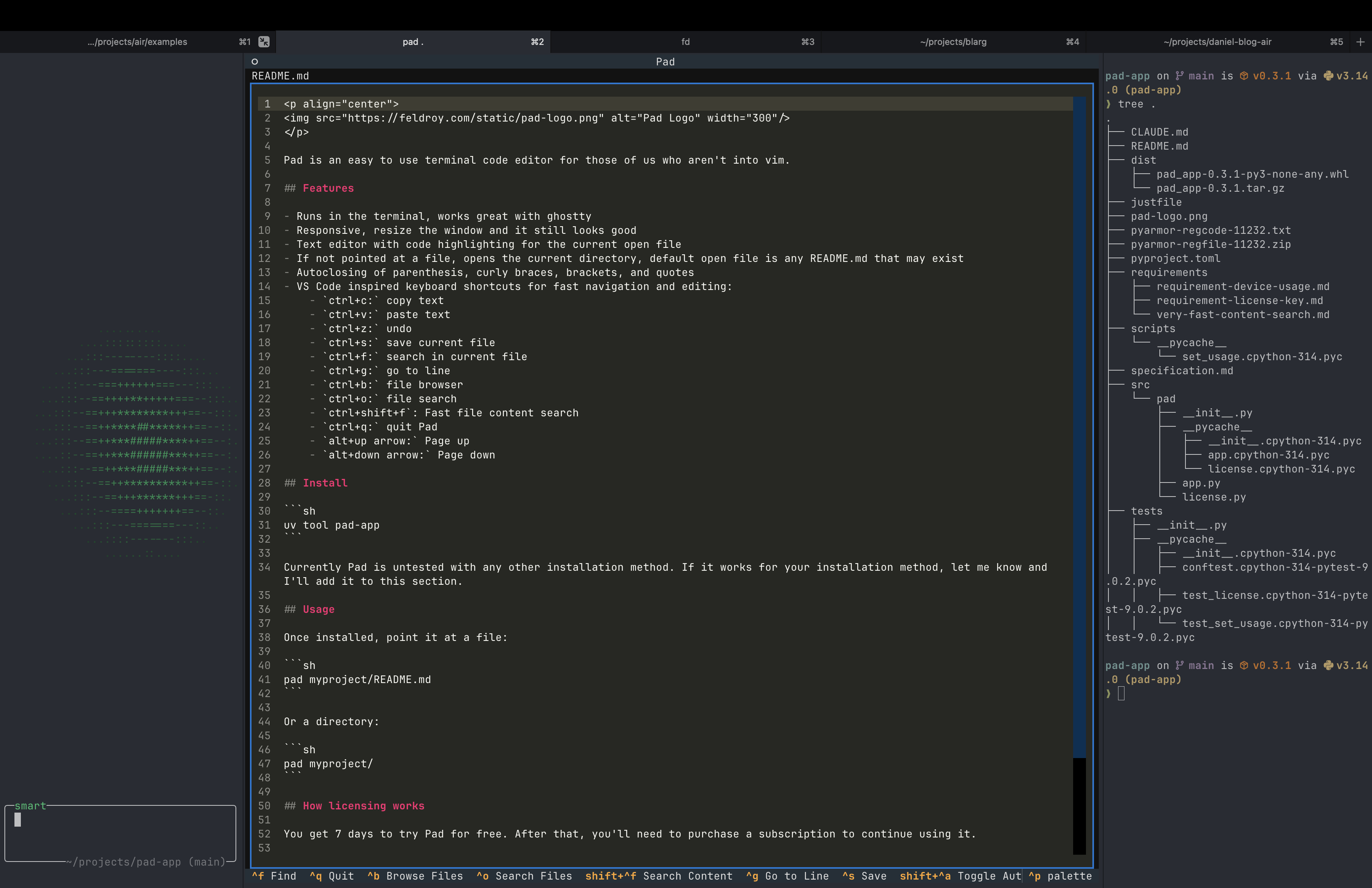Screen dimensions: 1372x888
Task: Click the Python icon next to v3.14
Action: (1328, 75)
